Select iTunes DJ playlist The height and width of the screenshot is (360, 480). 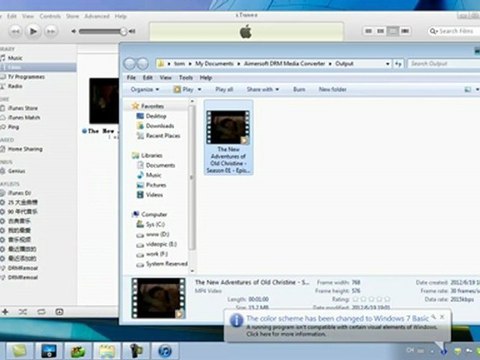(x=19, y=193)
